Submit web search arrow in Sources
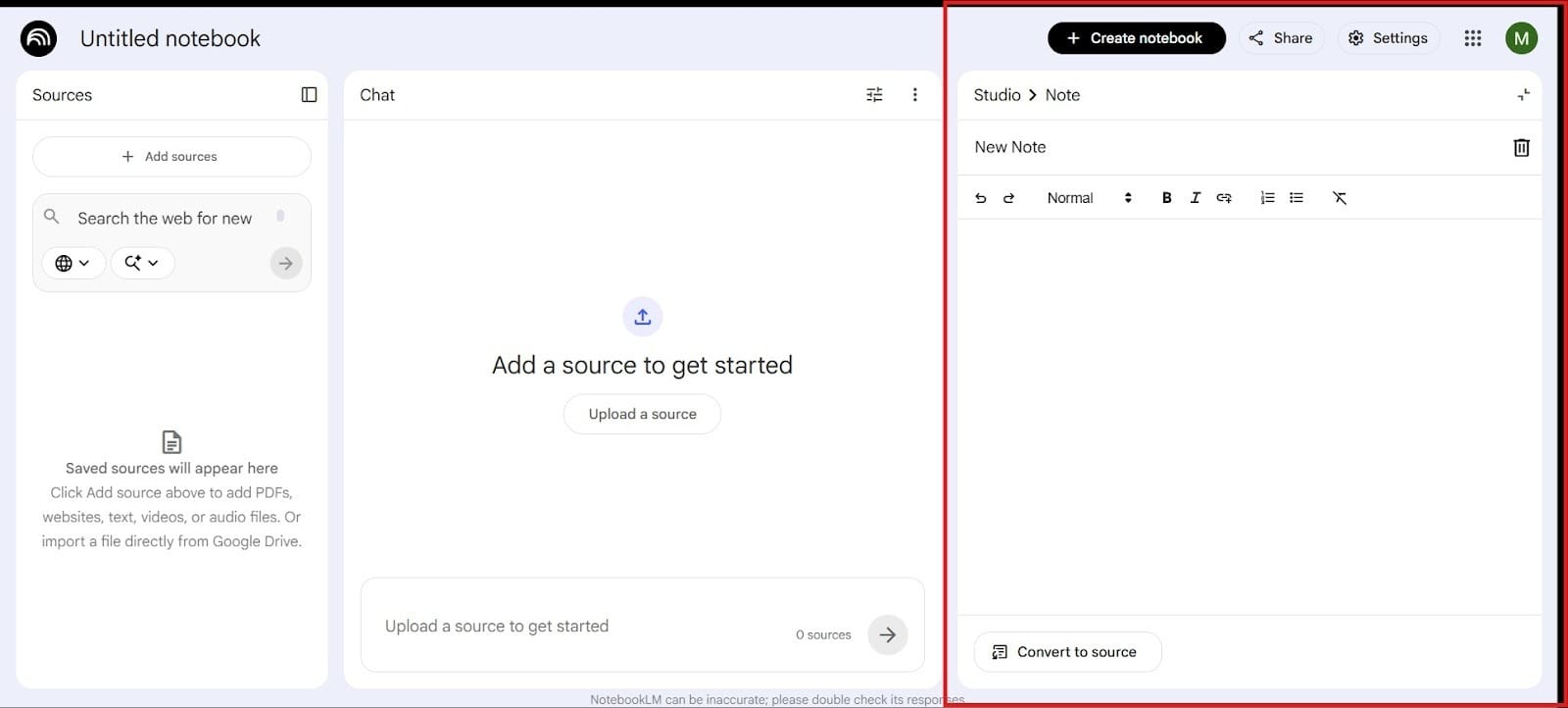 point(286,263)
